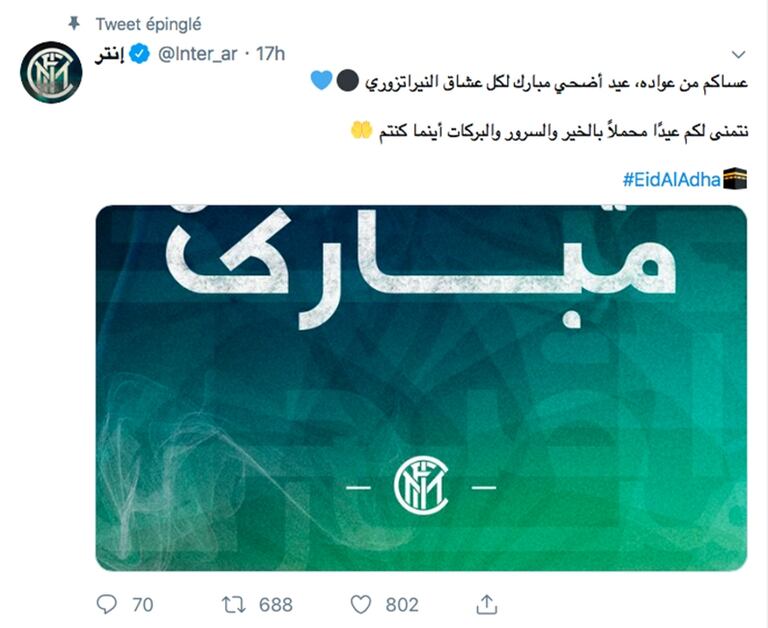The height and width of the screenshot is (628, 768).
Task: Click the reply speech bubble icon
Action: pyautogui.click(x=107, y=604)
